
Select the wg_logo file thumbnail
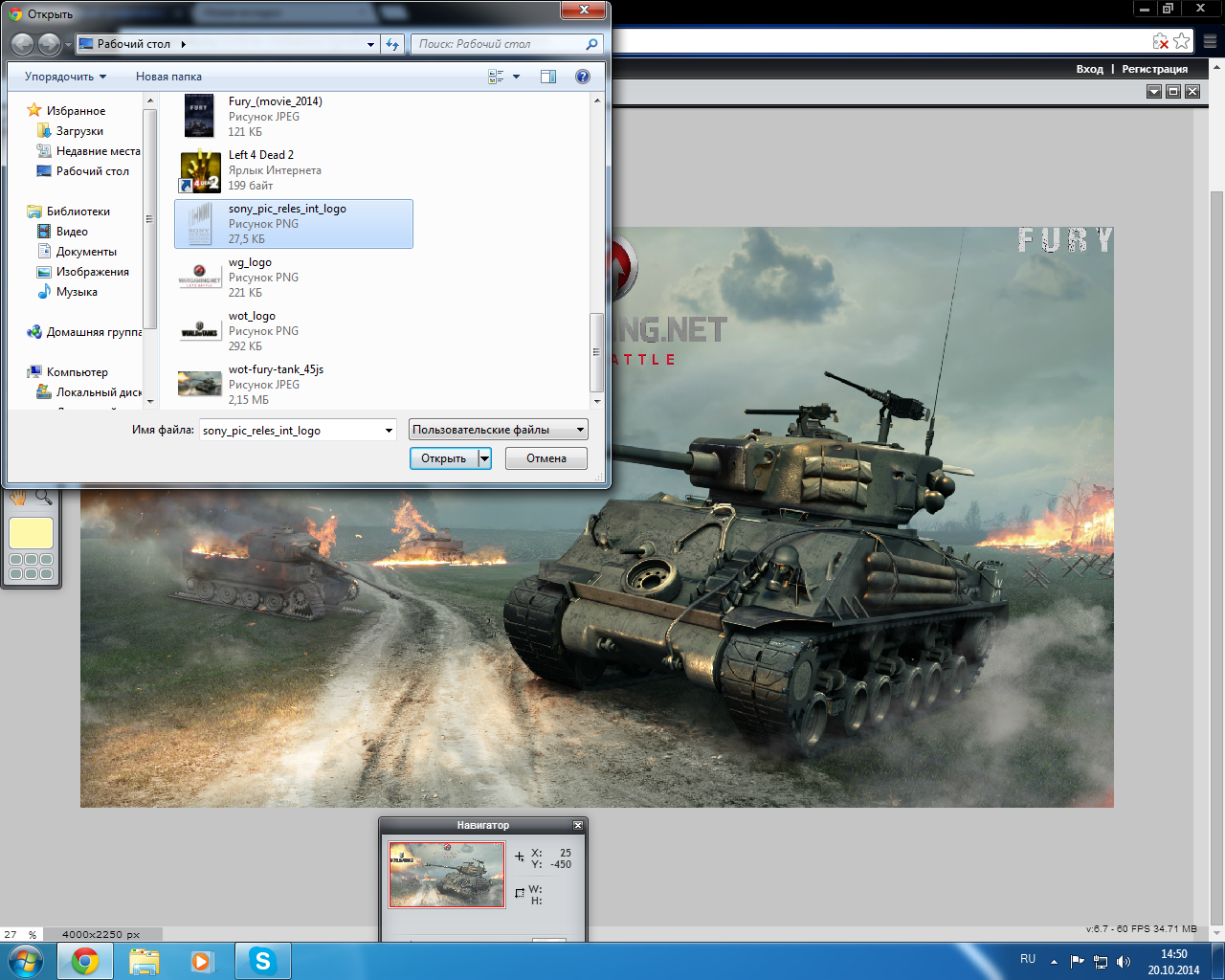tap(200, 278)
